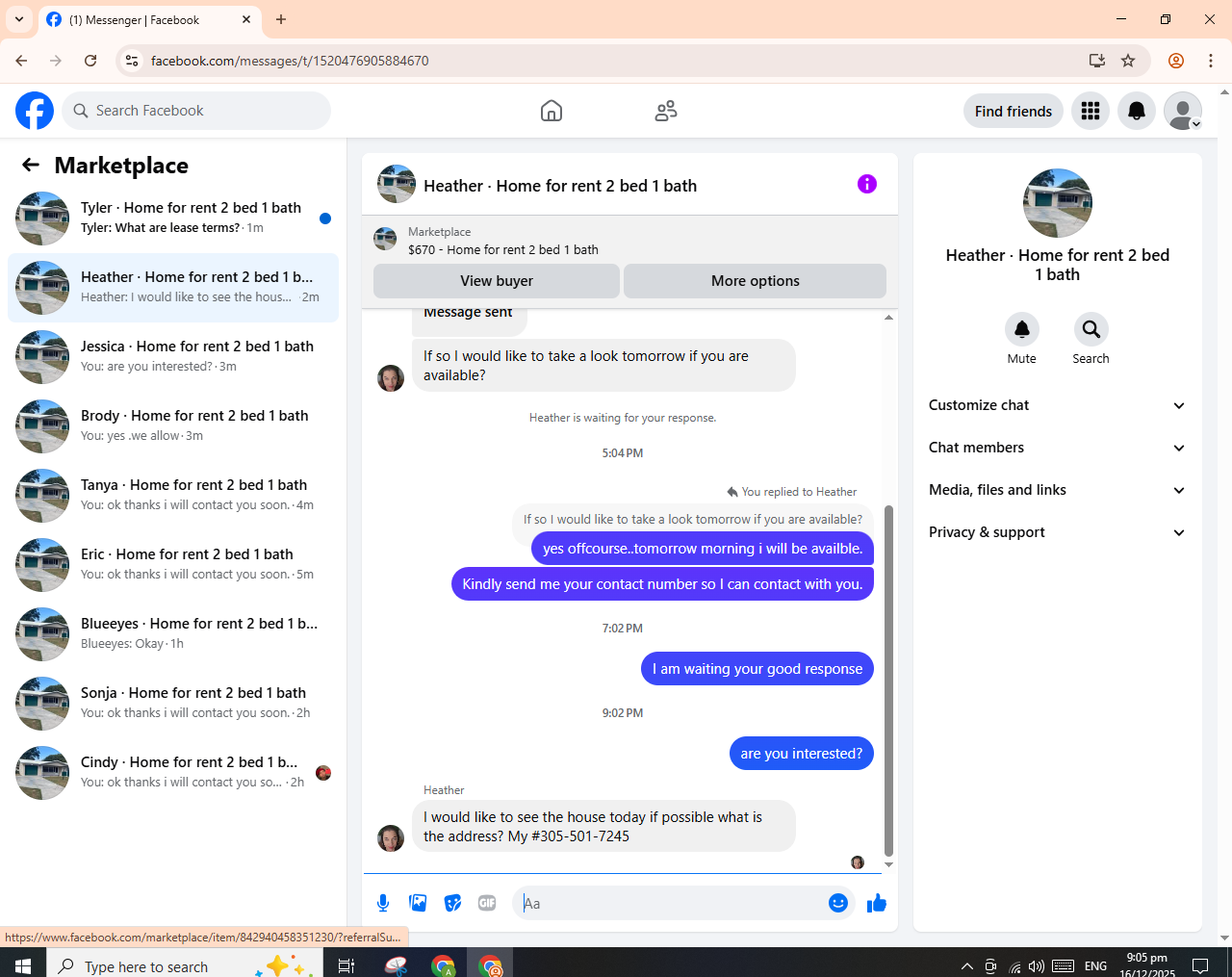Open Sonja's conversation
The height and width of the screenshot is (977, 1232).
click(x=173, y=704)
